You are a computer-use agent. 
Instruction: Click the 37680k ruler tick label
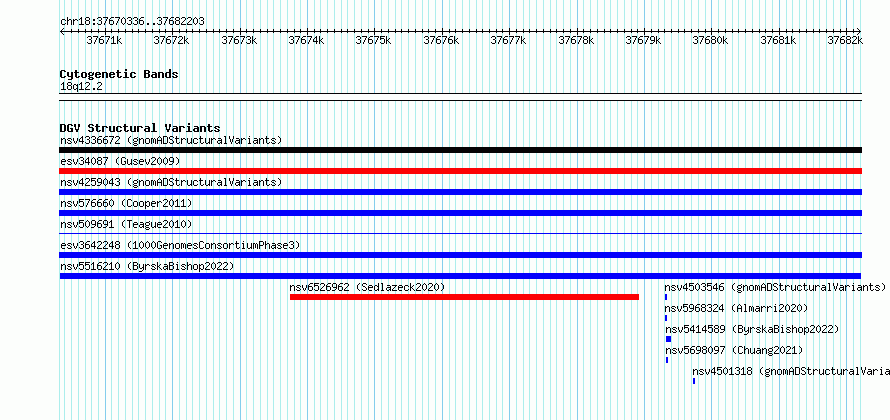[711, 40]
